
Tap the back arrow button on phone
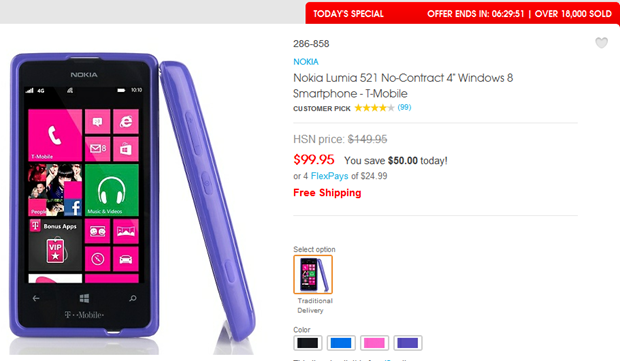tap(36, 298)
